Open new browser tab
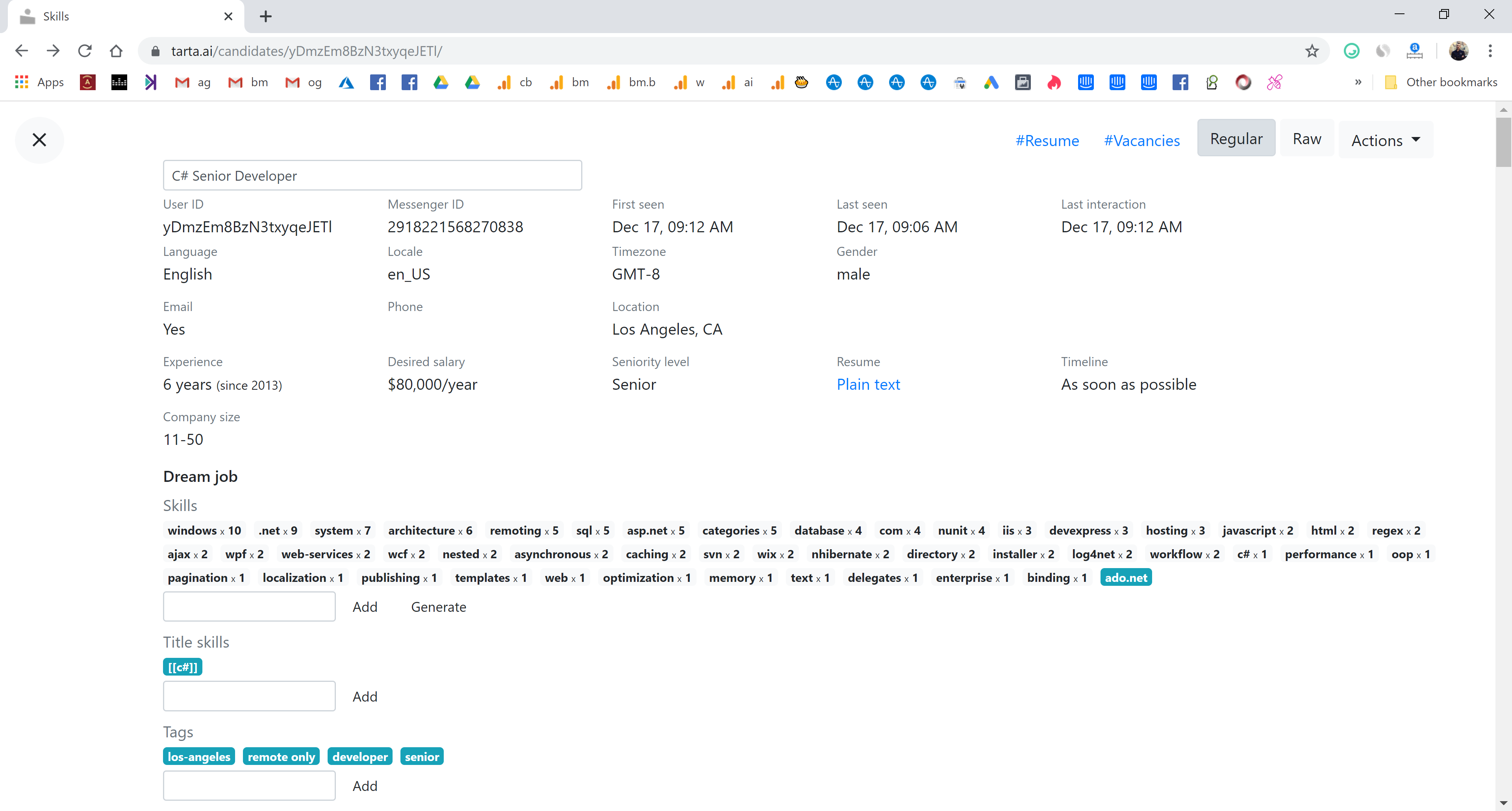The image size is (1512, 811). [265, 17]
